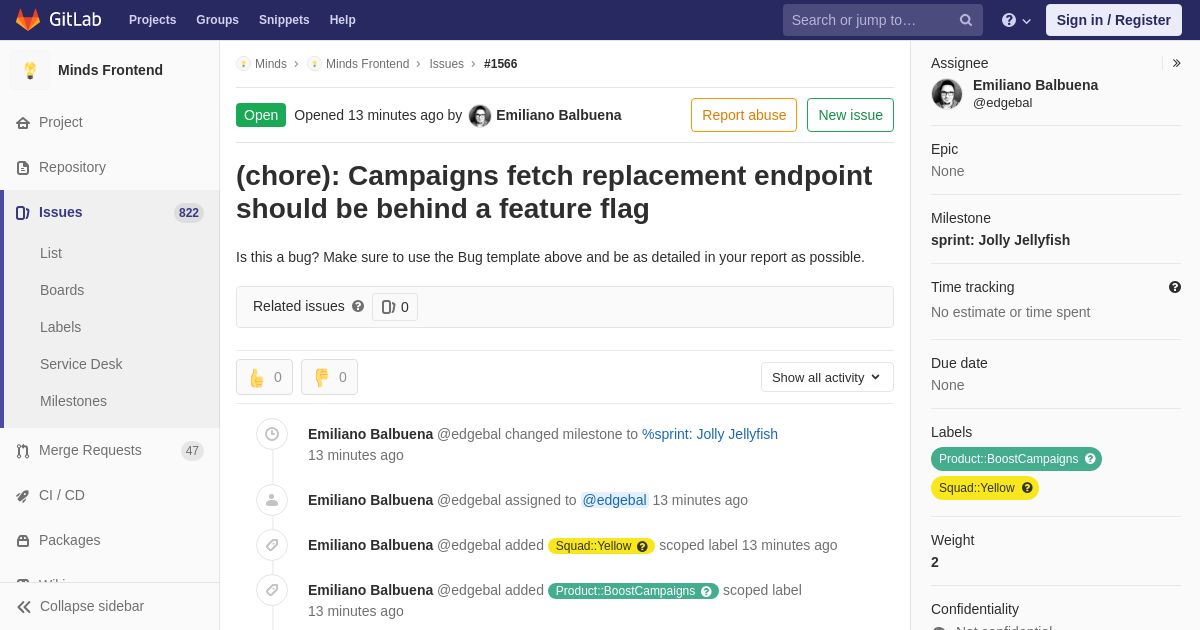Click the Project home icon
Screen dimensions: 1200x630
pyautogui.click(x=23, y=123)
